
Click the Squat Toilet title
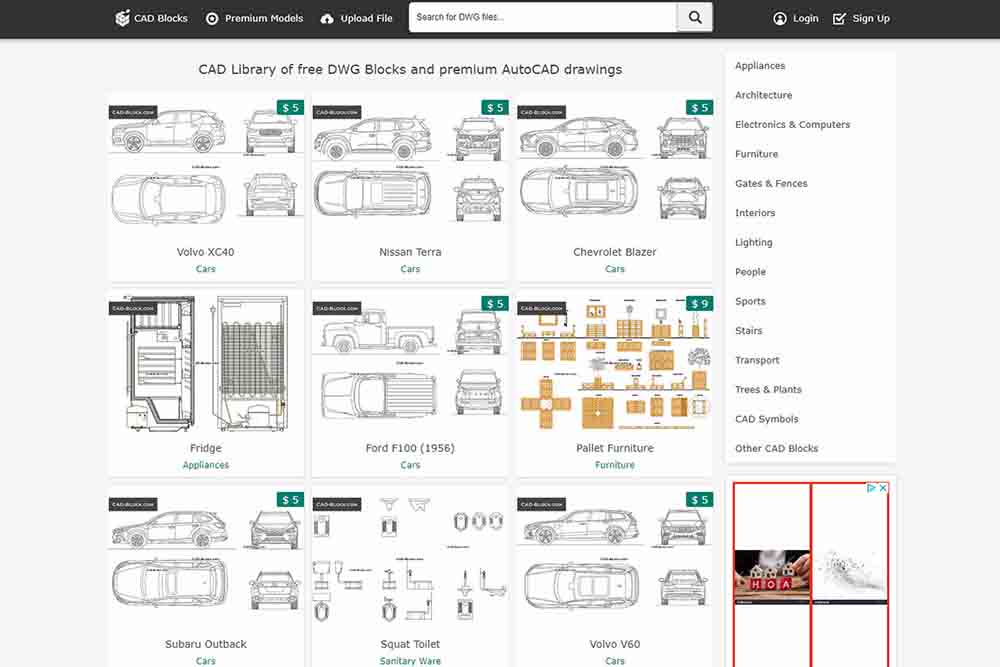coord(410,644)
